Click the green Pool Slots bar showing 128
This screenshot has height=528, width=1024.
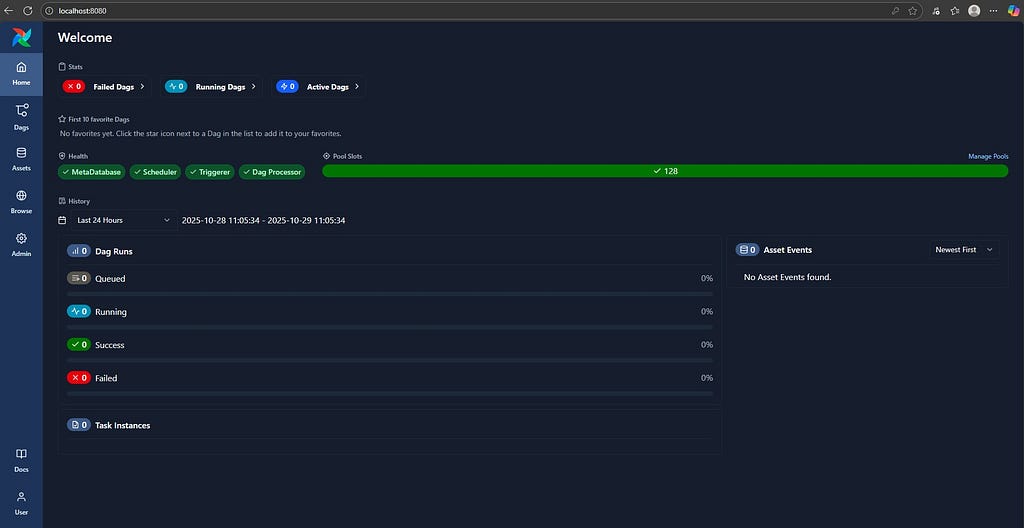coord(665,171)
